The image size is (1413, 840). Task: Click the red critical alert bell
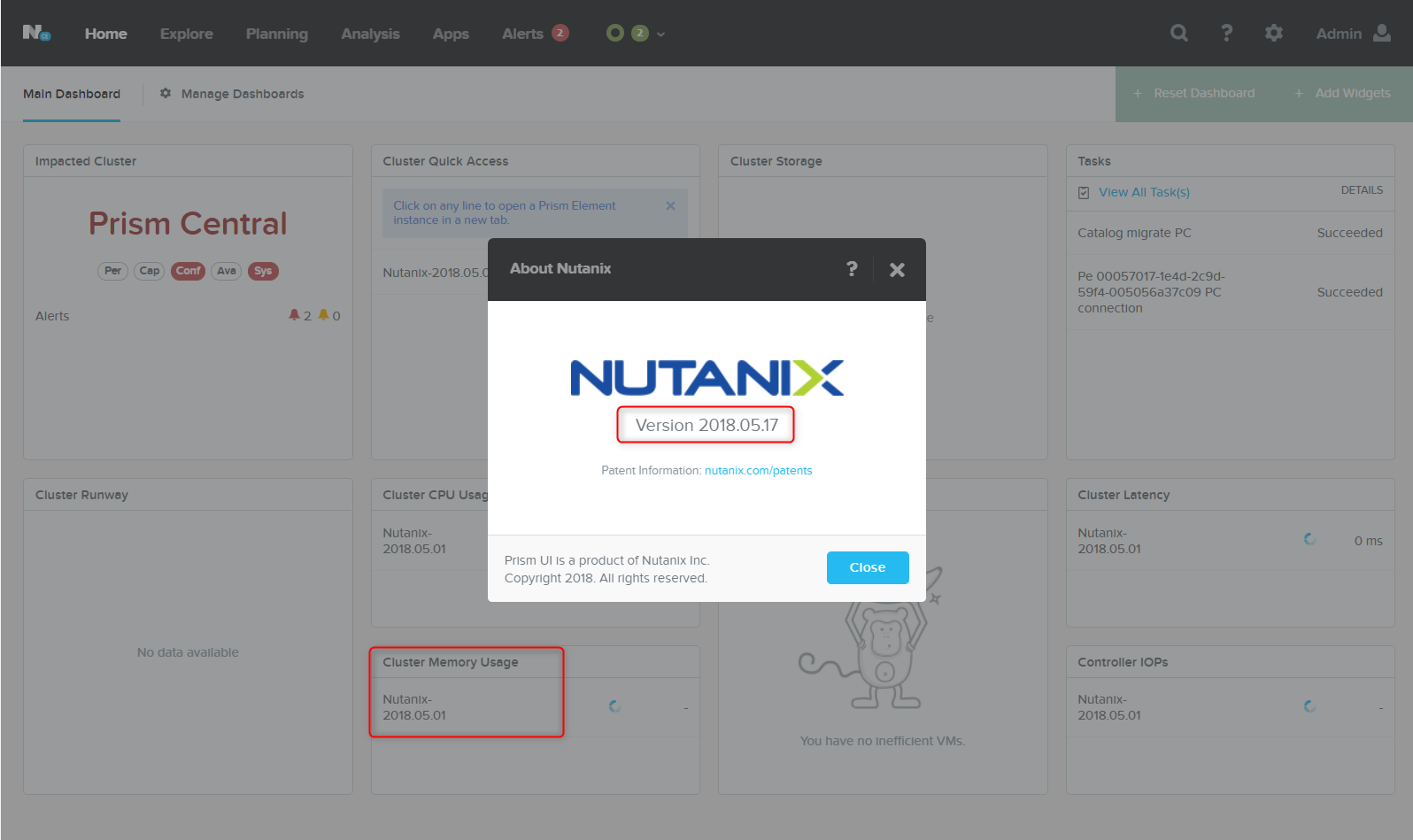[294, 314]
